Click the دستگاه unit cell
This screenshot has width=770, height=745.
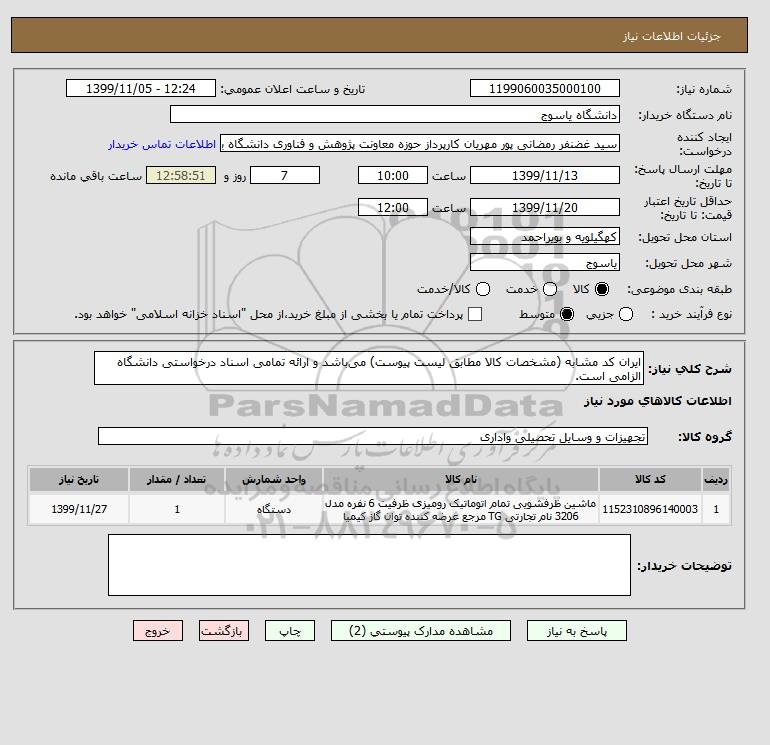click(274, 509)
